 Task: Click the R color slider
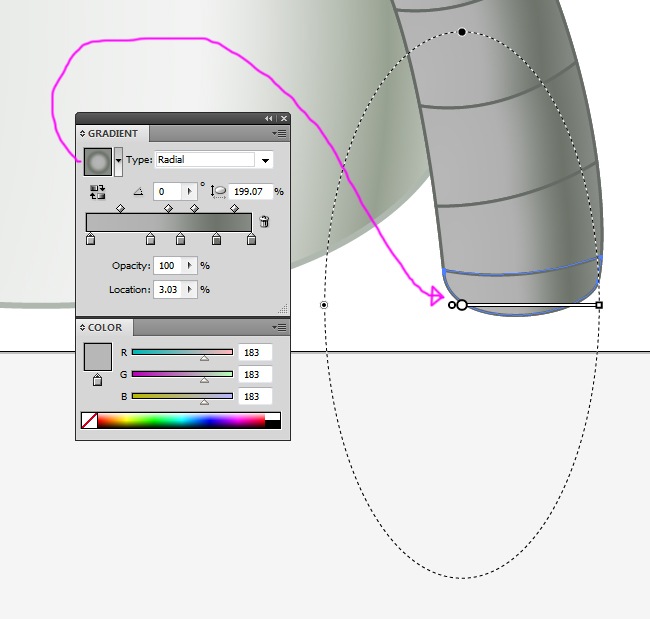(182, 352)
